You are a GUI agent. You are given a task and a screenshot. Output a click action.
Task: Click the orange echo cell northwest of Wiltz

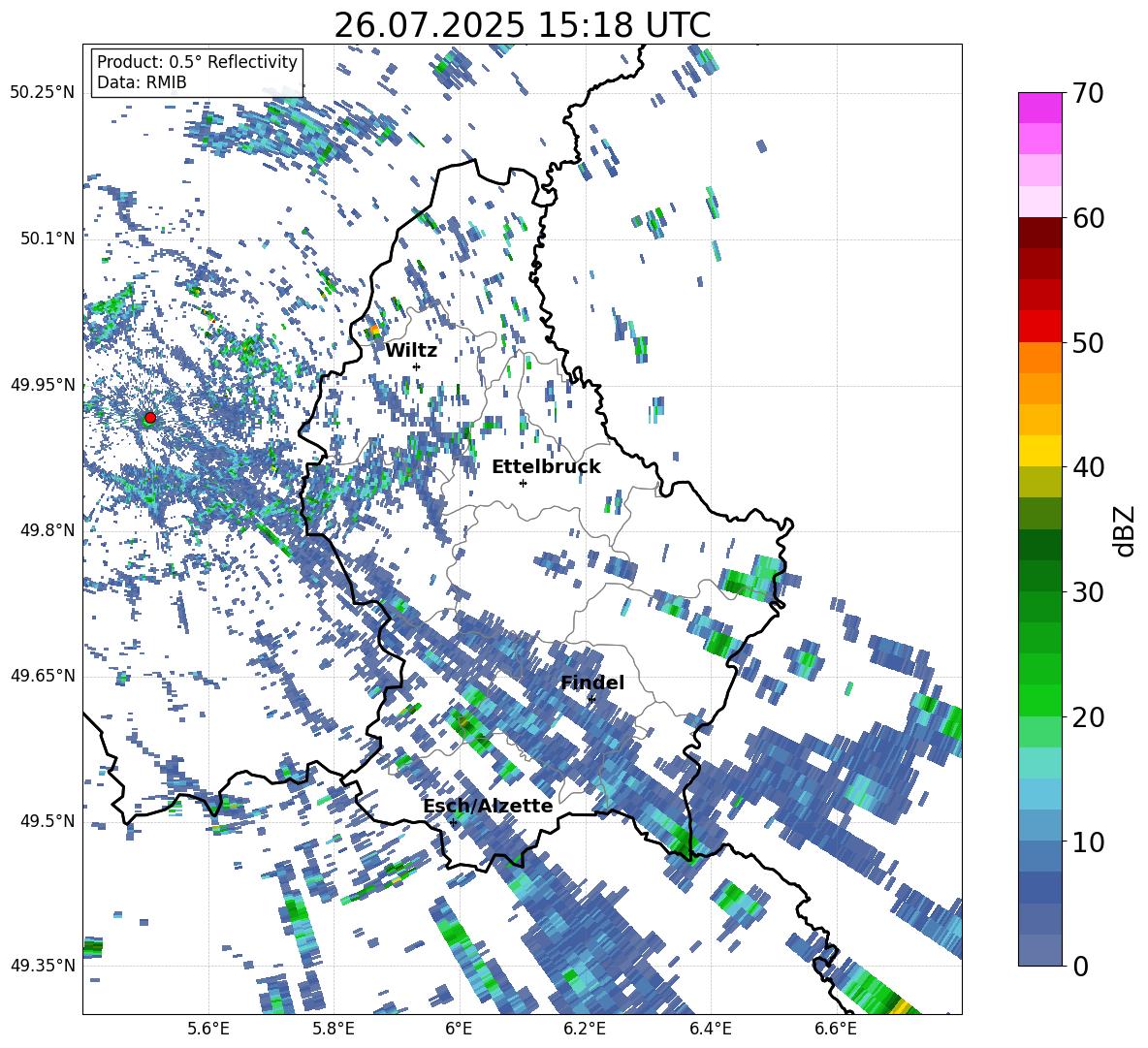pyautogui.click(x=375, y=331)
